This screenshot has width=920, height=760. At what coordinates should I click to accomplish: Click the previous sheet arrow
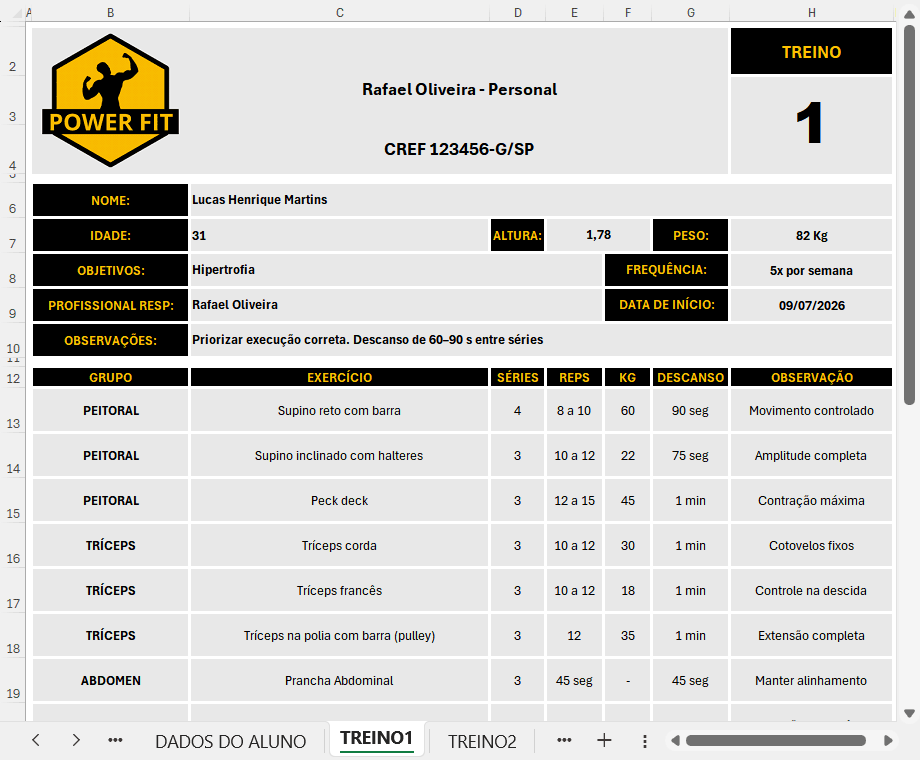point(36,740)
